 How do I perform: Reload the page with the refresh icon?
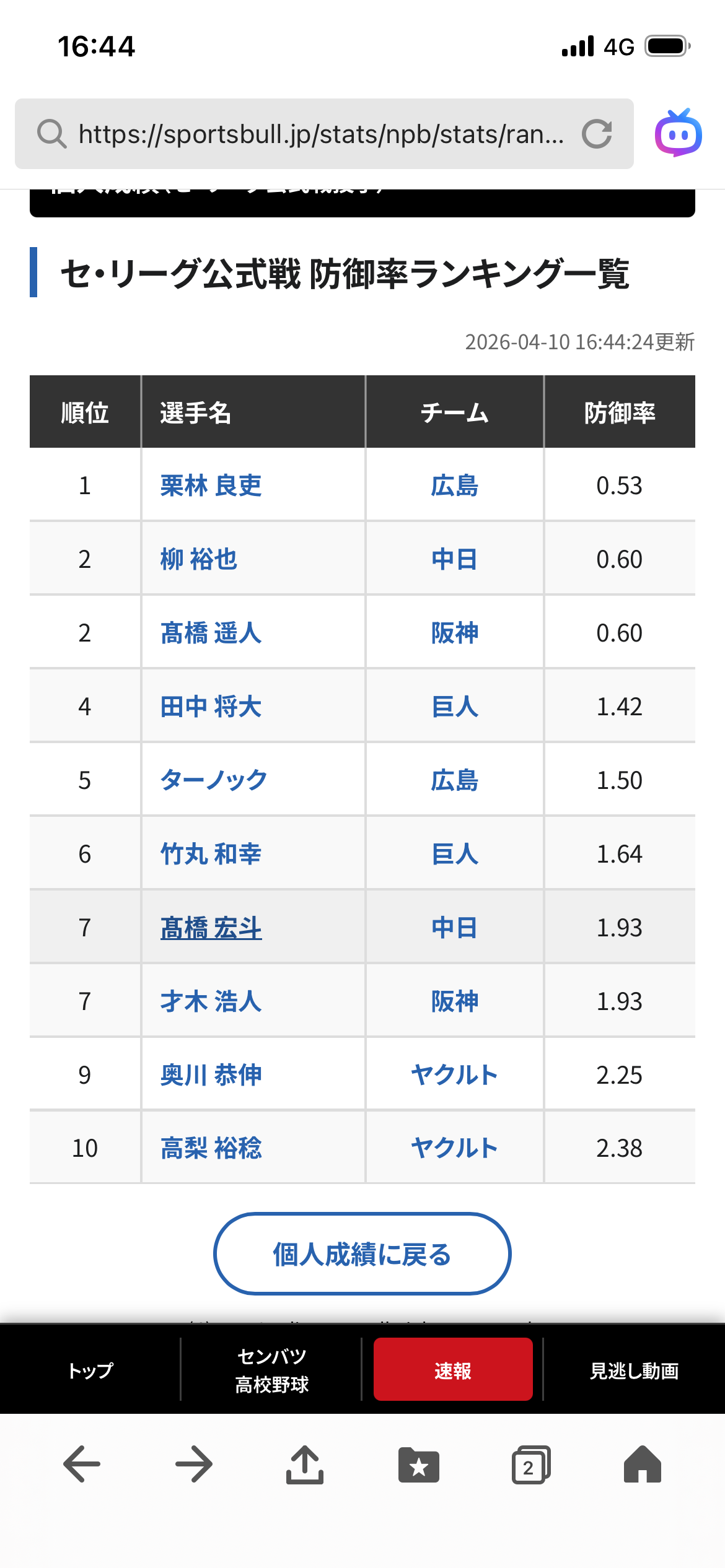coord(597,134)
